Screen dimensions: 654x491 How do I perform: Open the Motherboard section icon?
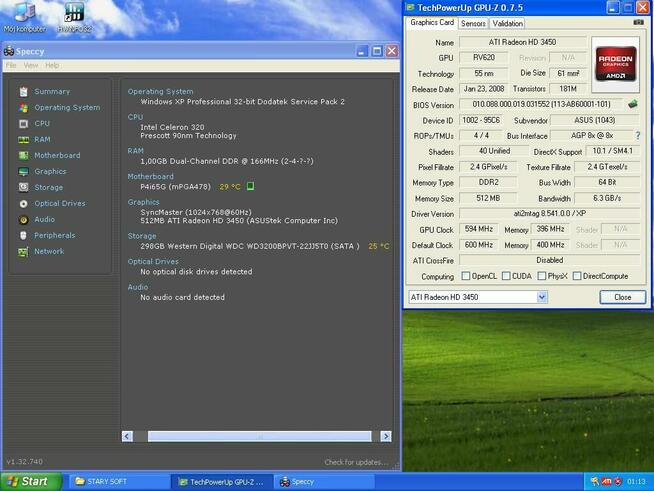[23, 156]
